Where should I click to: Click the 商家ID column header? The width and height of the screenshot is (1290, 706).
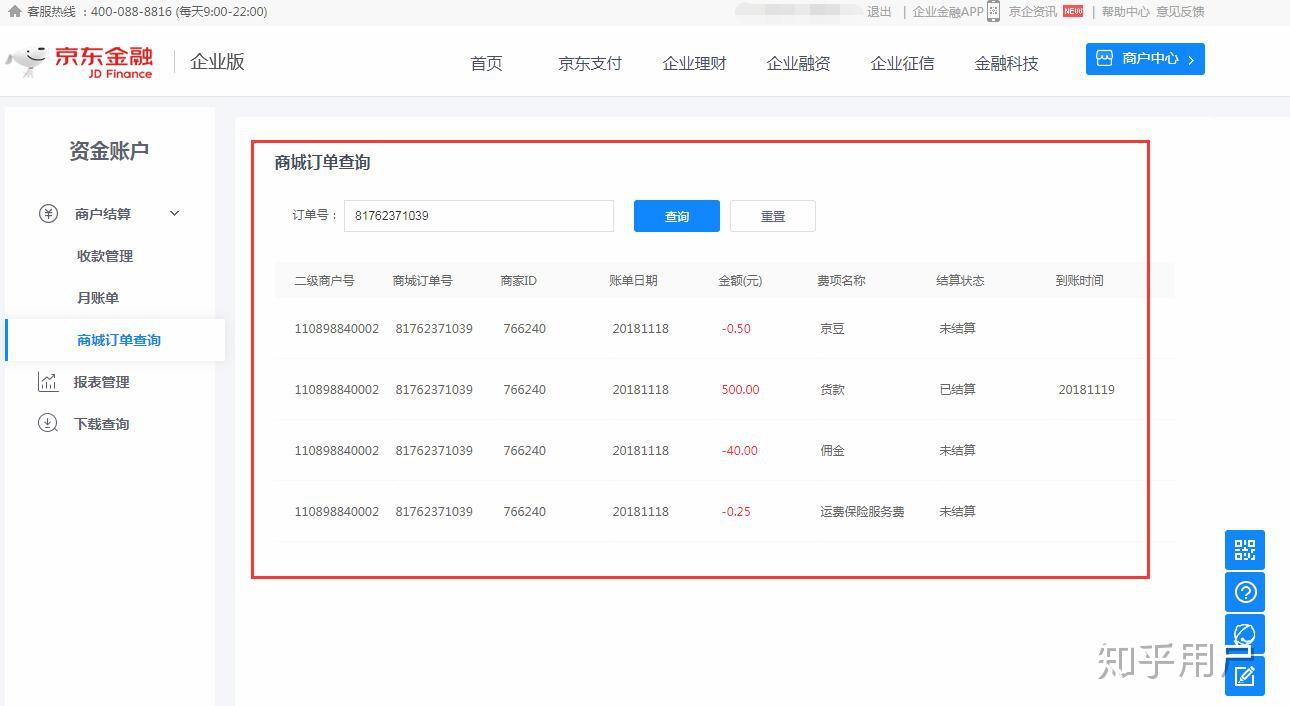pos(518,281)
